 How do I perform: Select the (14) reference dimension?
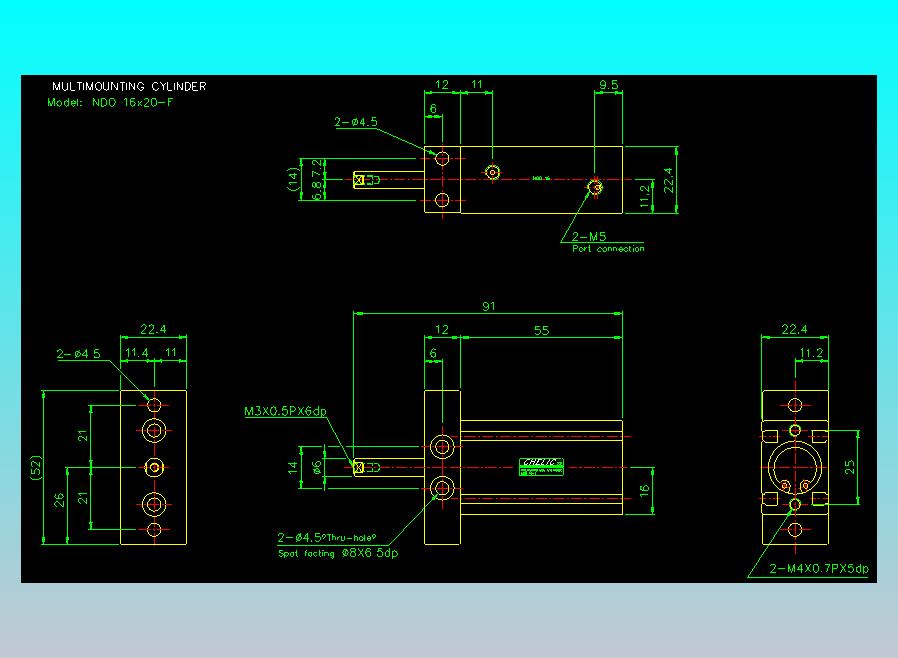[293, 179]
